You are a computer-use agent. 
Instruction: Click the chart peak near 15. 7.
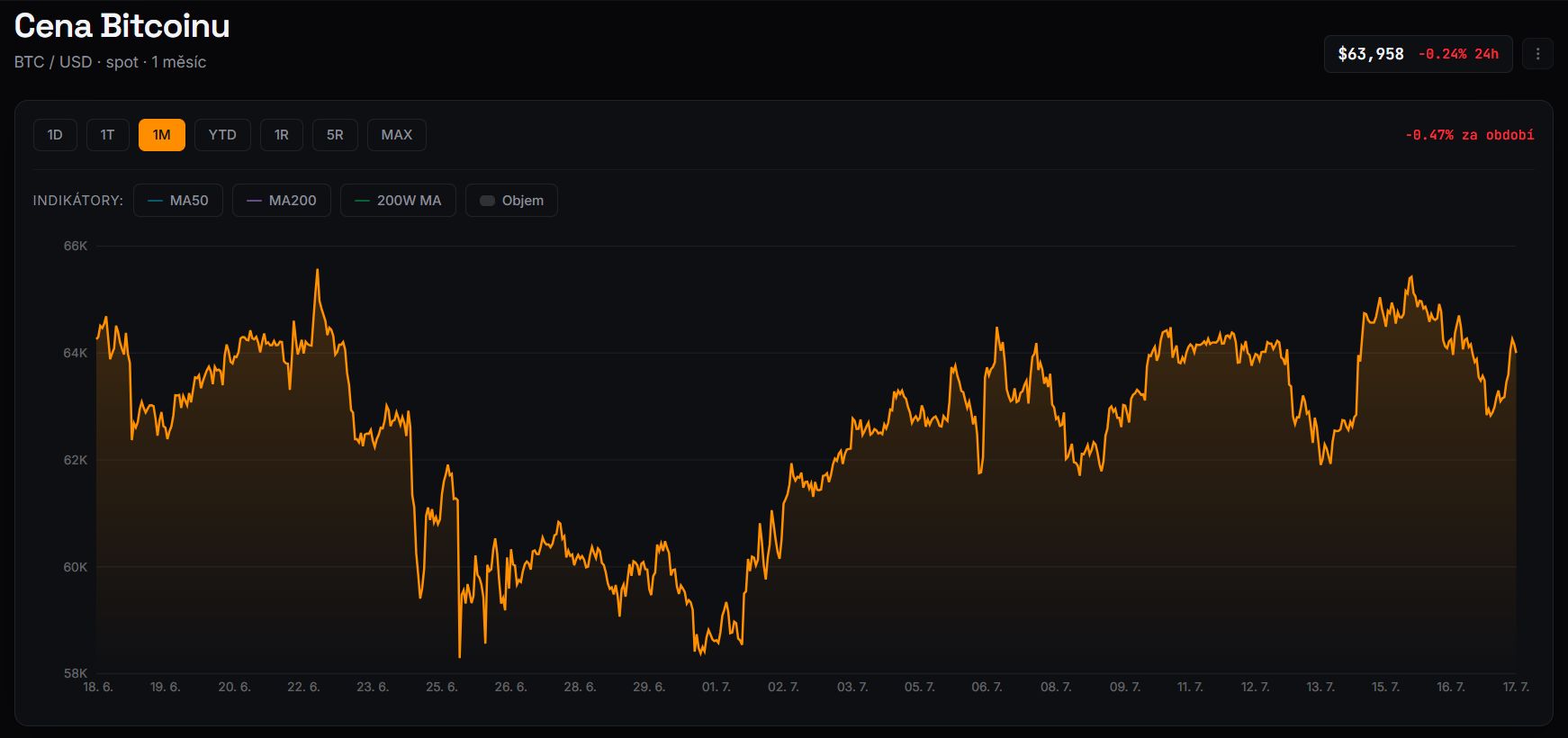point(1410,277)
